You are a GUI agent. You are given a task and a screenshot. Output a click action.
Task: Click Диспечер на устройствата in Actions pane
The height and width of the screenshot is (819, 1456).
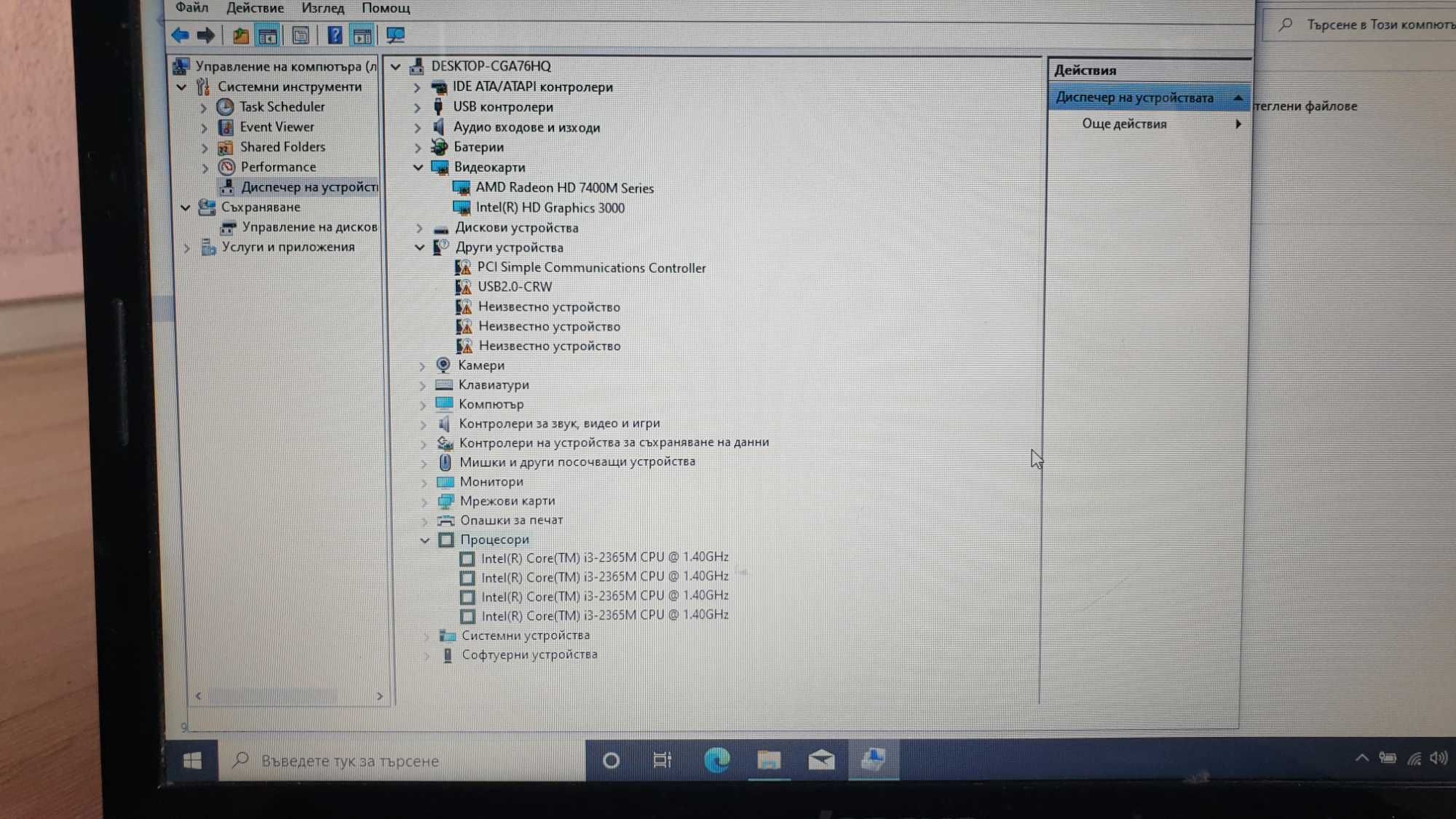1149,98
